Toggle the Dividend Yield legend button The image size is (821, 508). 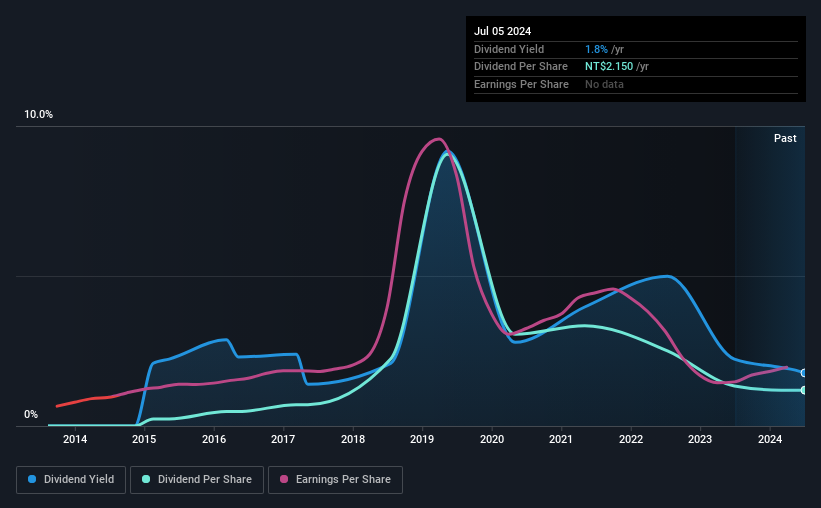[x=71, y=480]
